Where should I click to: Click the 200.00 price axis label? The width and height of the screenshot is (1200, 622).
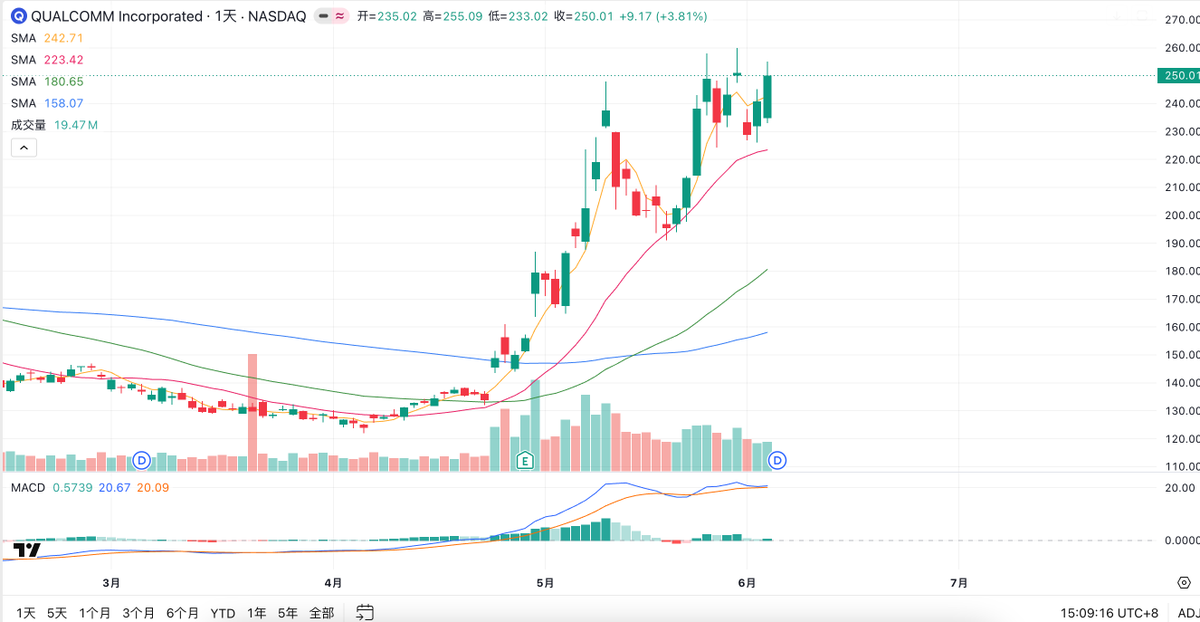click(x=1180, y=215)
